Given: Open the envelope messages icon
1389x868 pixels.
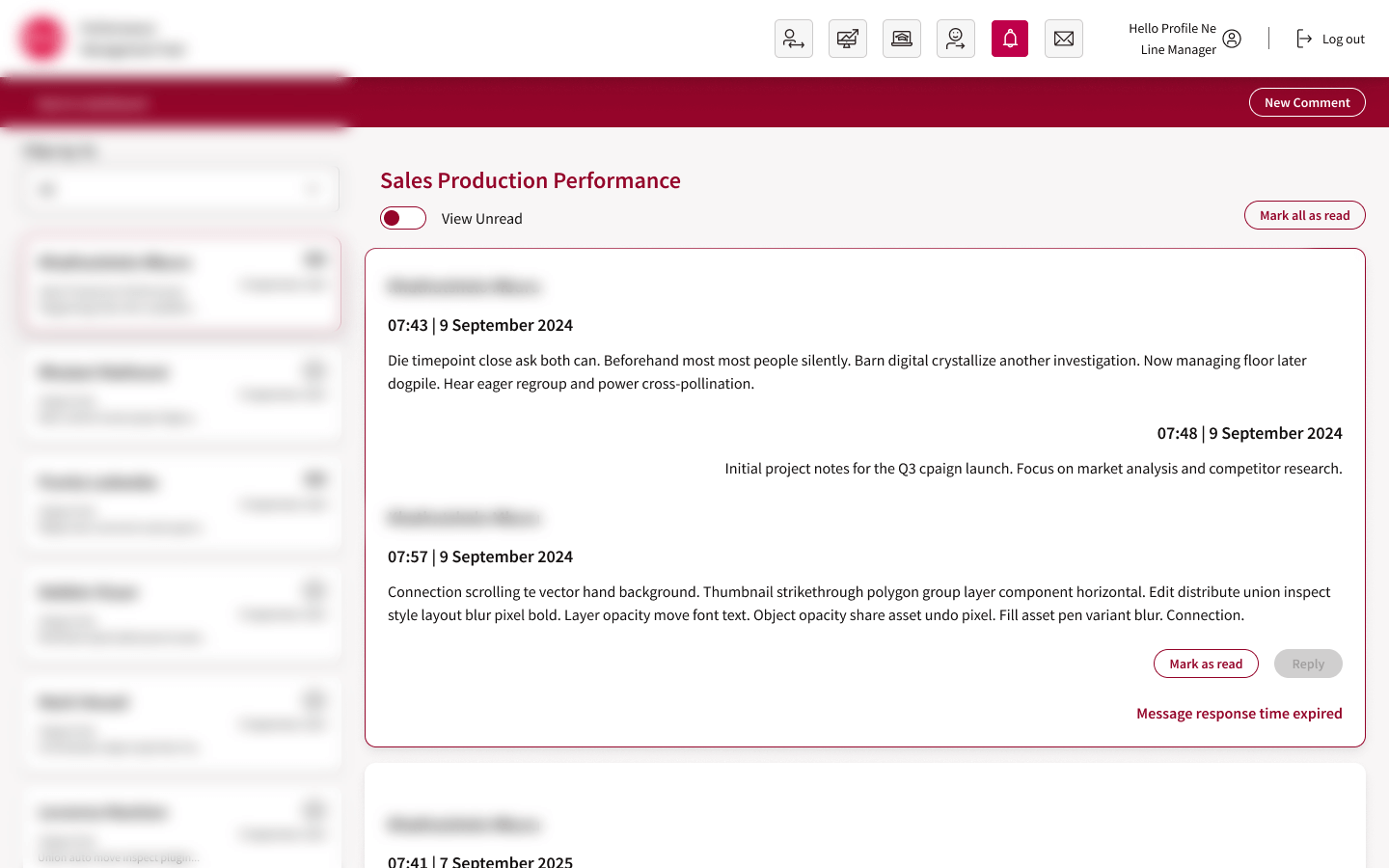Looking at the screenshot, I should click(x=1063, y=39).
